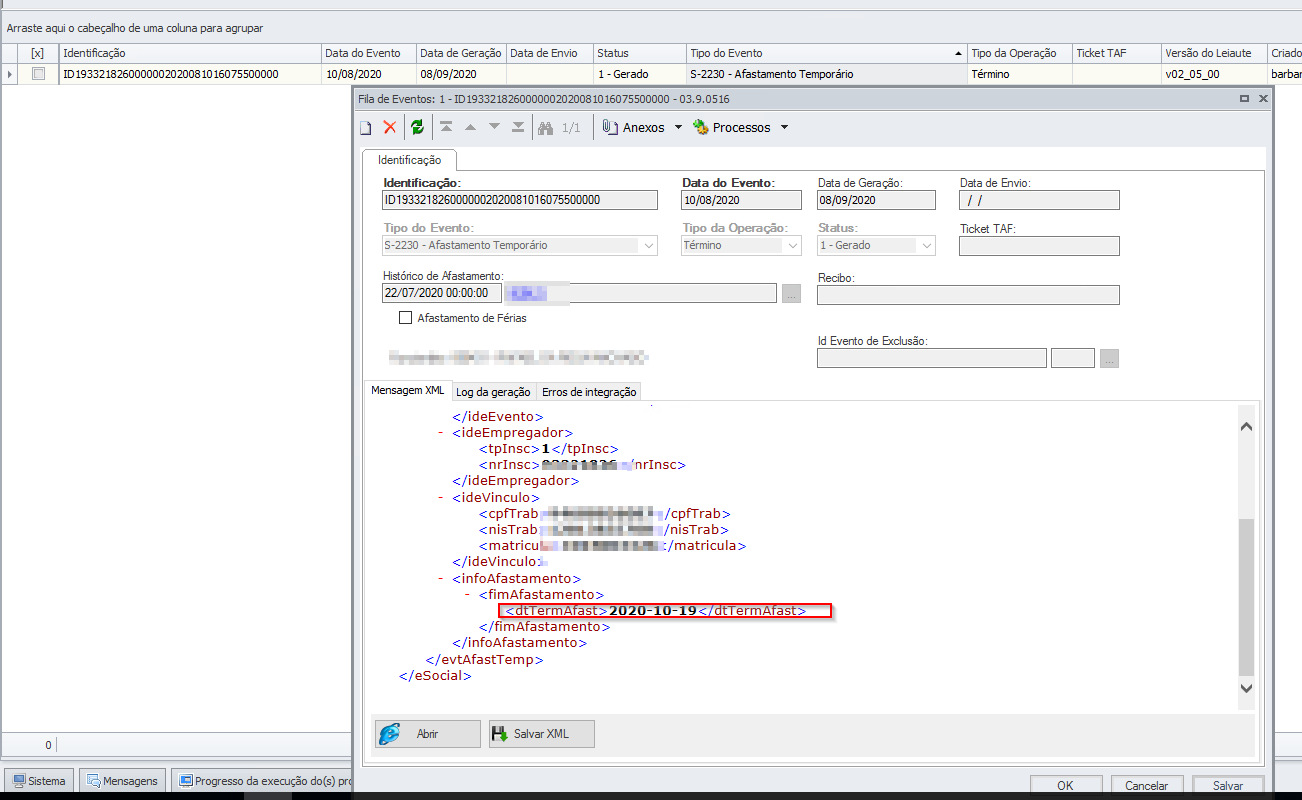
Task: Sort by the Ticket TAF column header
Action: pyautogui.click(x=1116, y=53)
